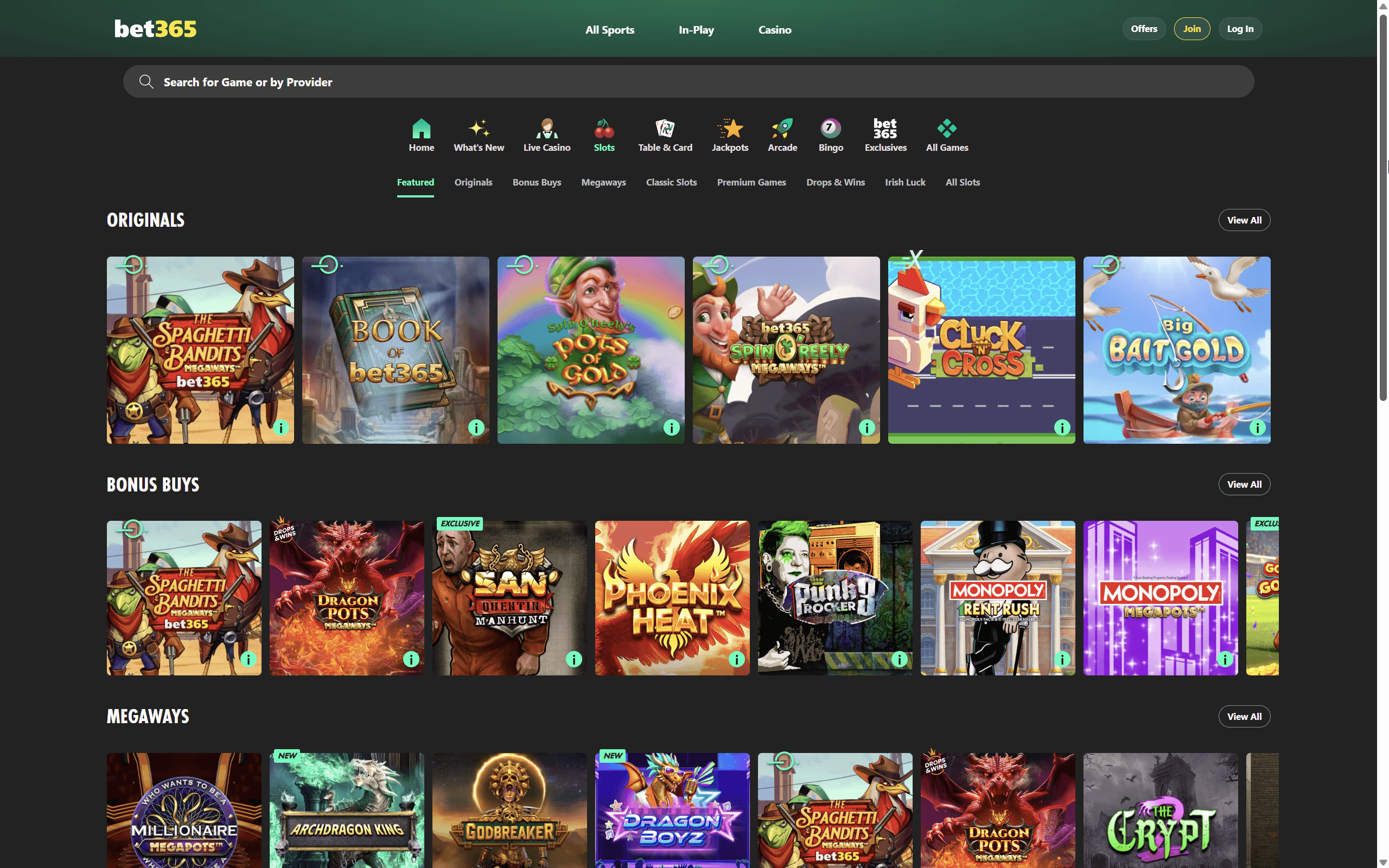Open the Table & Card icon
This screenshot has height=868, width=1389.
pyautogui.click(x=665, y=128)
